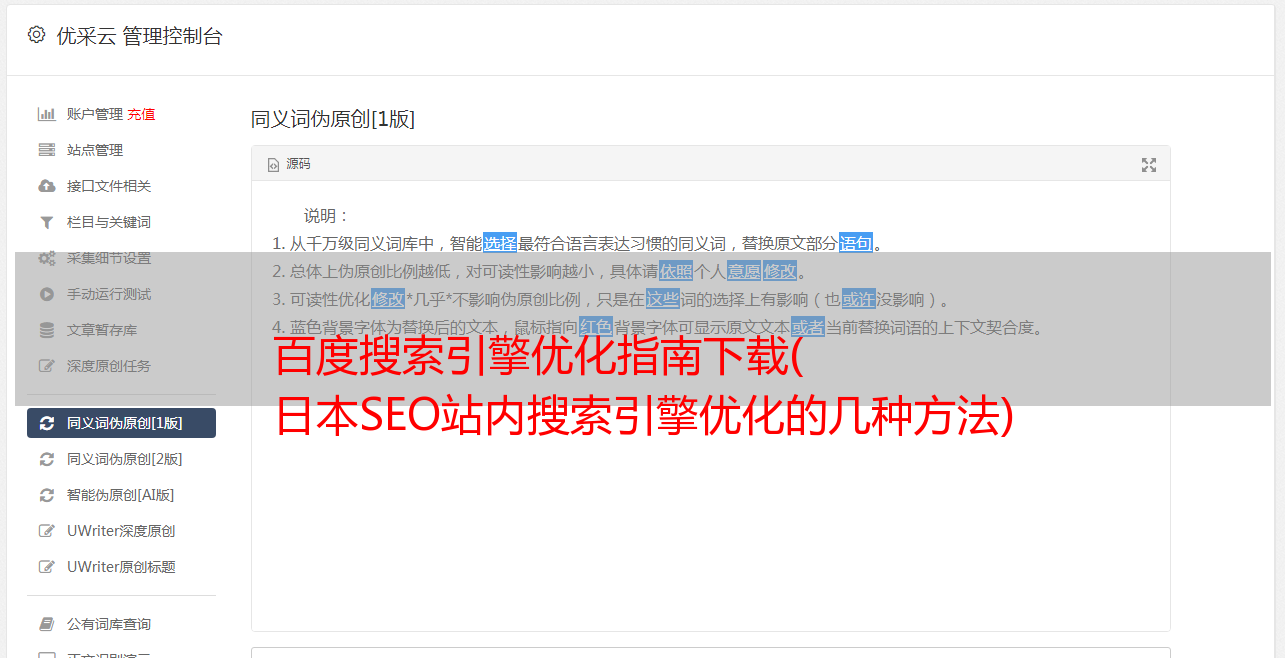Click the 站点管理 server icon

coord(46,150)
